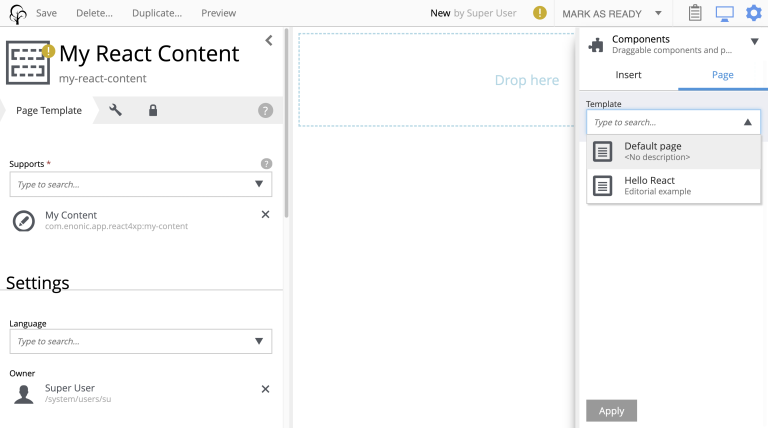
Task: Click the page template content-type icon
Action: point(28,62)
